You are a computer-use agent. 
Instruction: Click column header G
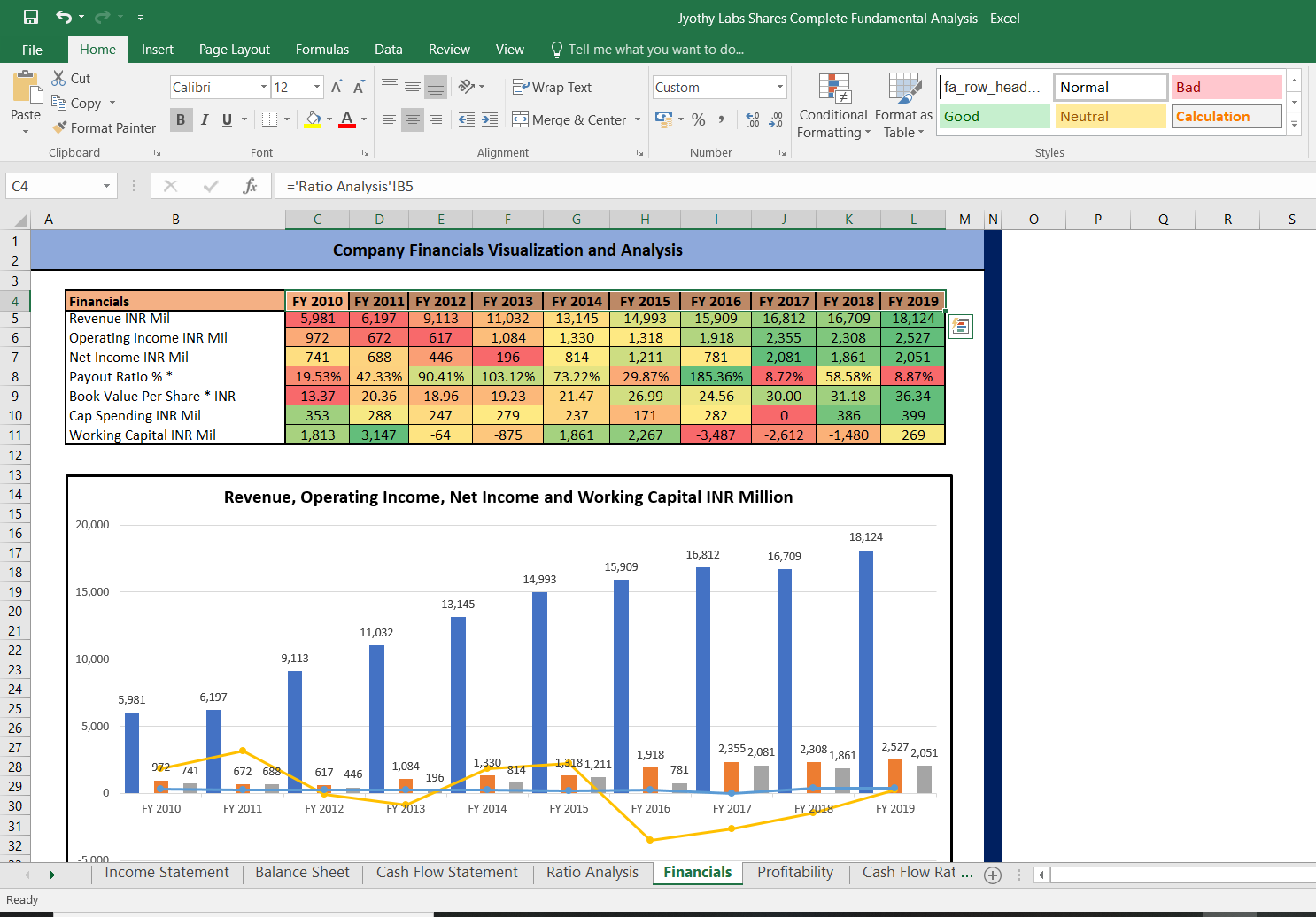point(577,220)
